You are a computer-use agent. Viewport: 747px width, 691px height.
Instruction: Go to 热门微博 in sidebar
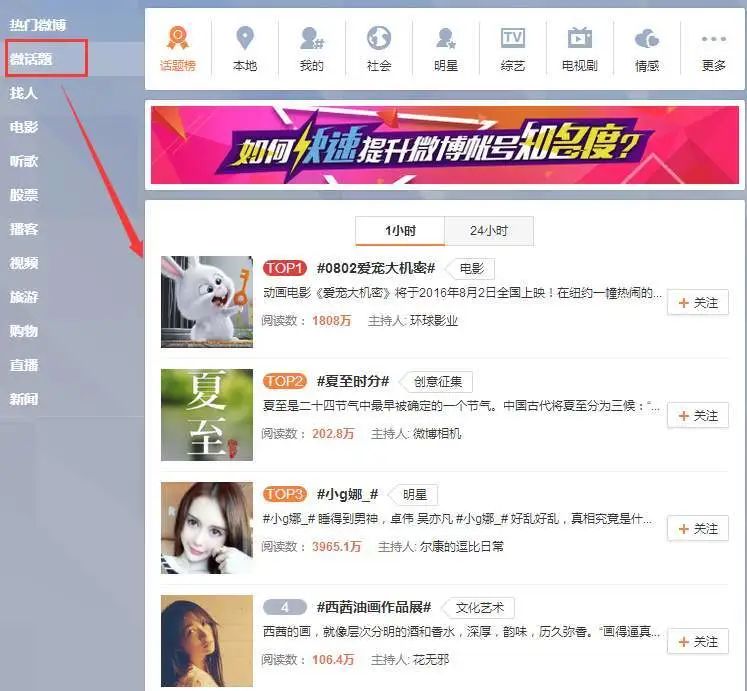(38, 23)
